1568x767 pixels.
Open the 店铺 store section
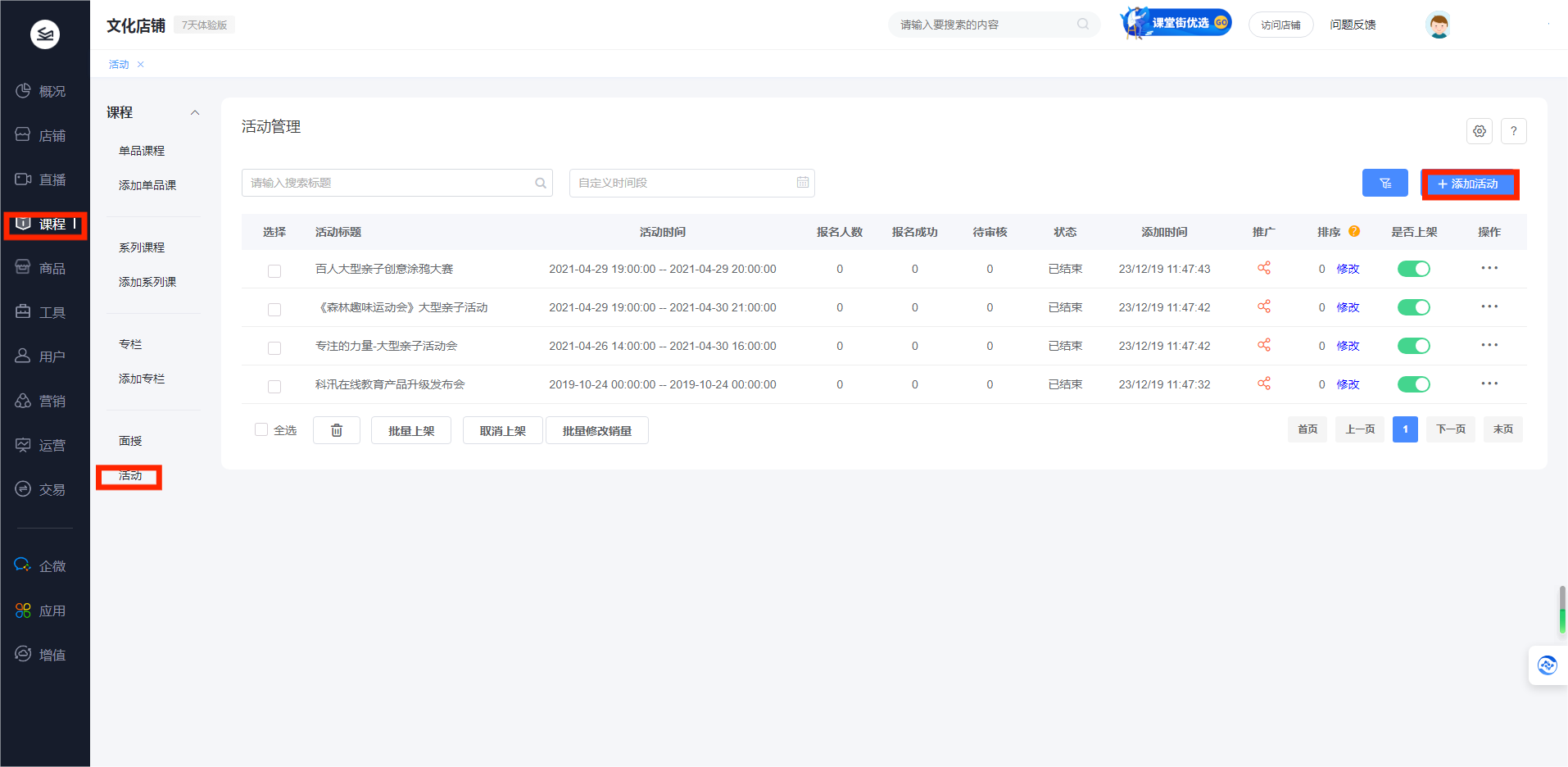pyautogui.click(x=41, y=135)
